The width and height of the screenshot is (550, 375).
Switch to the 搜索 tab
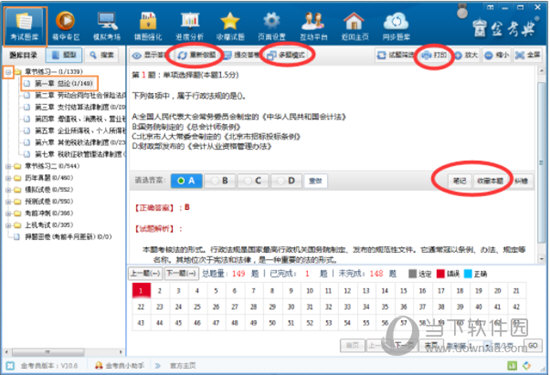click(102, 55)
